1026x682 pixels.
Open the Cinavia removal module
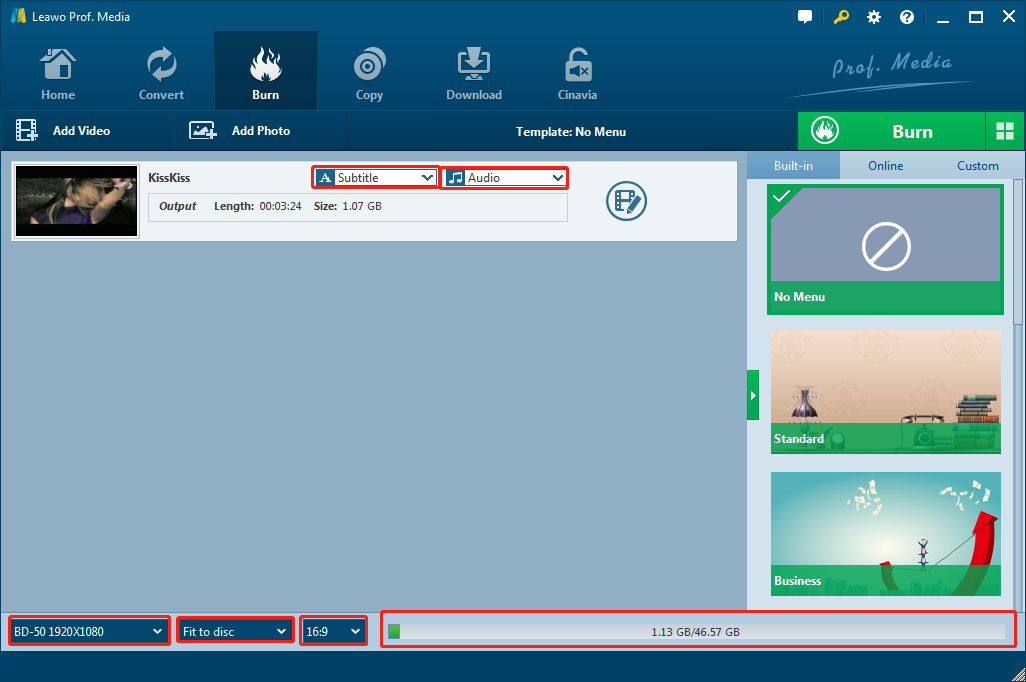pos(577,74)
